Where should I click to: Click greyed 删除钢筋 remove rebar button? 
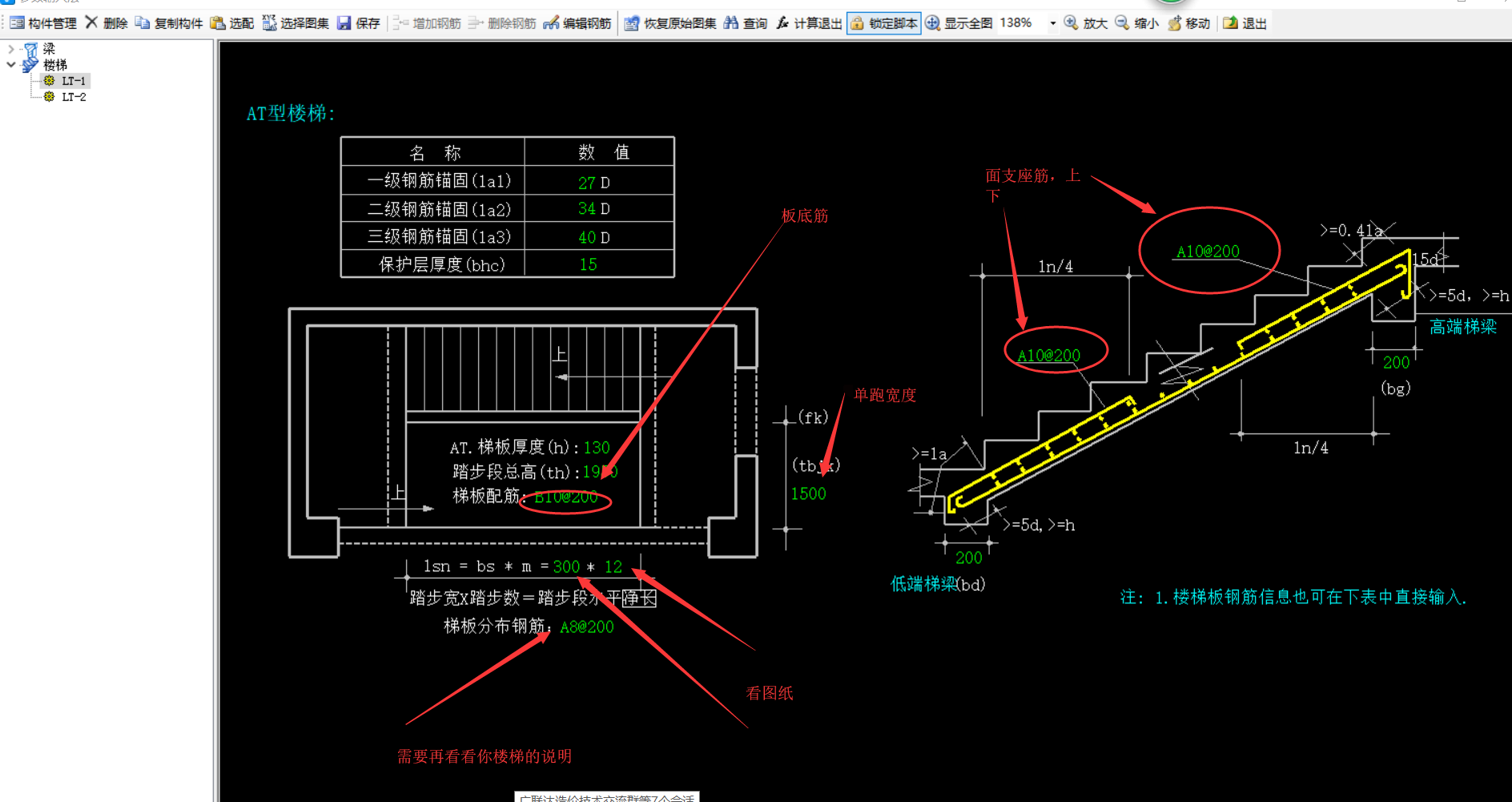tap(502, 23)
